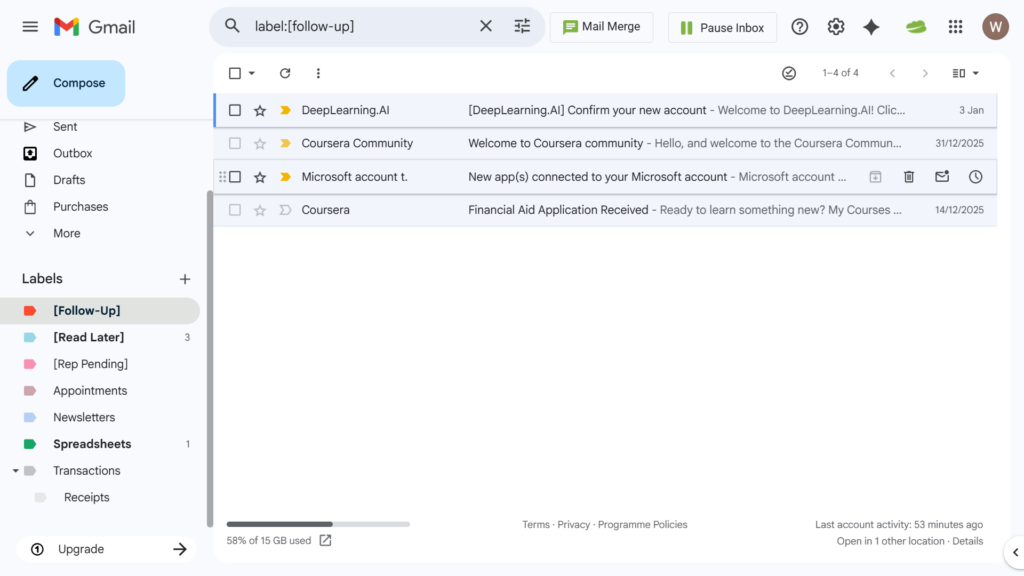
Task: Archive the Microsoft account email
Action: click(x=875, y=177)
